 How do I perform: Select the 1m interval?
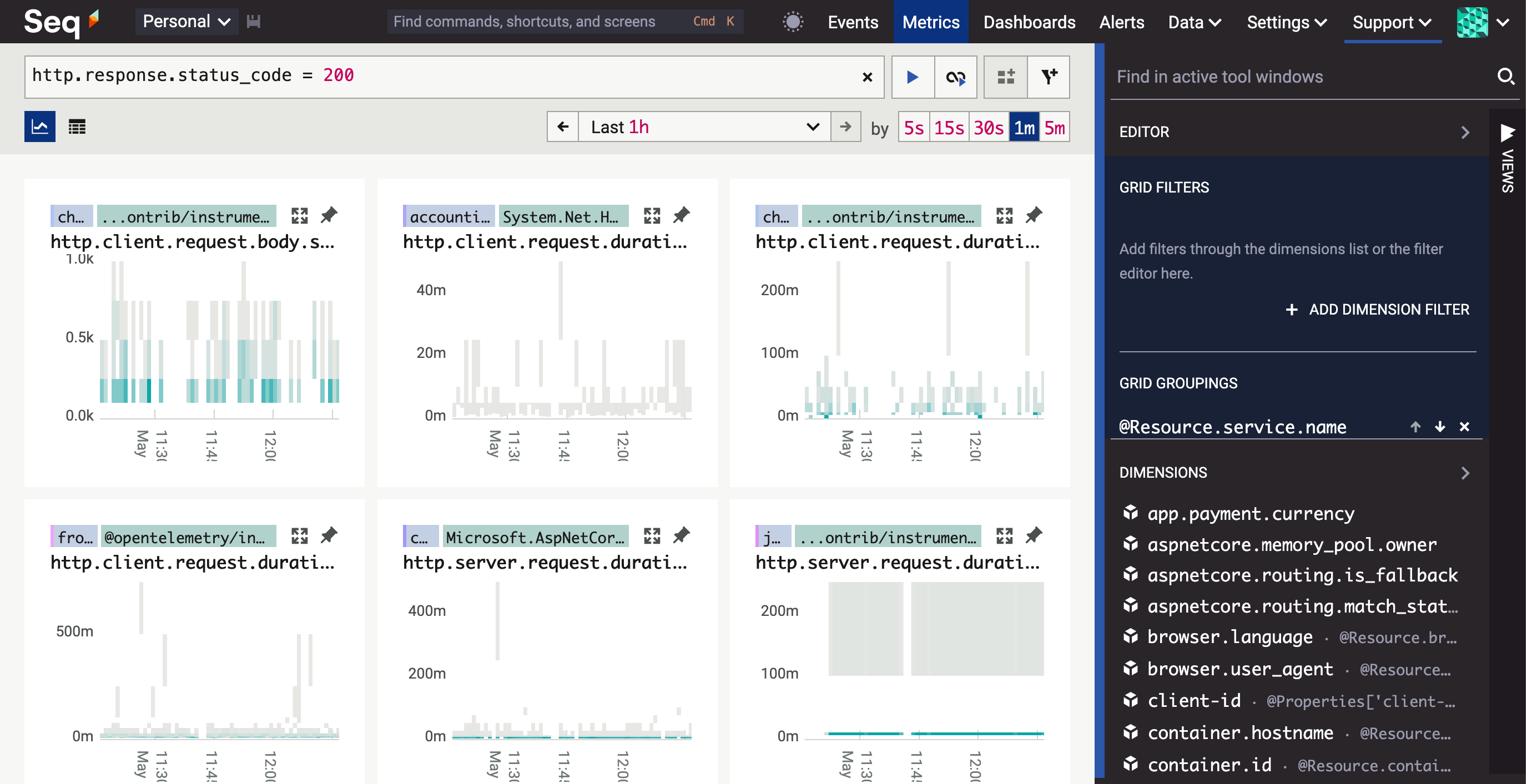tap(1024, 128)
